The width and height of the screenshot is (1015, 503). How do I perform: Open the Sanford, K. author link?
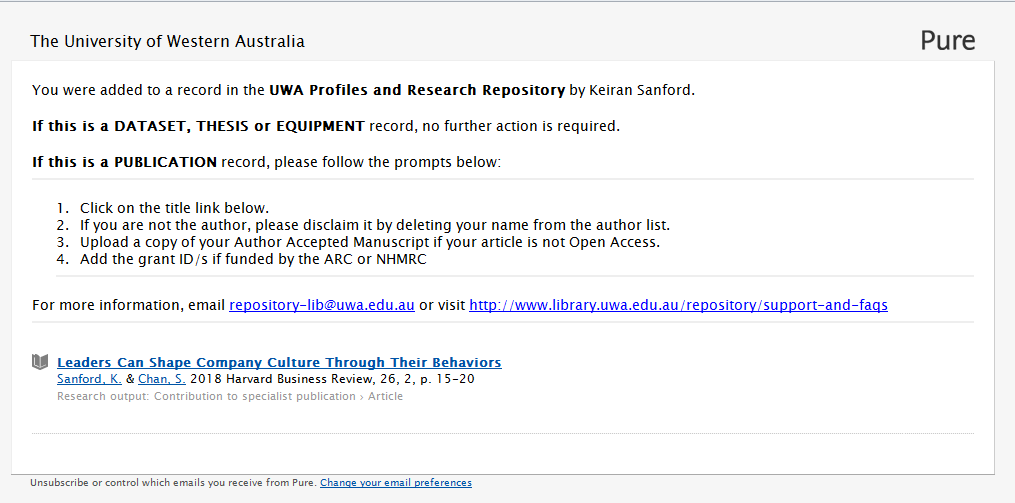89,380
